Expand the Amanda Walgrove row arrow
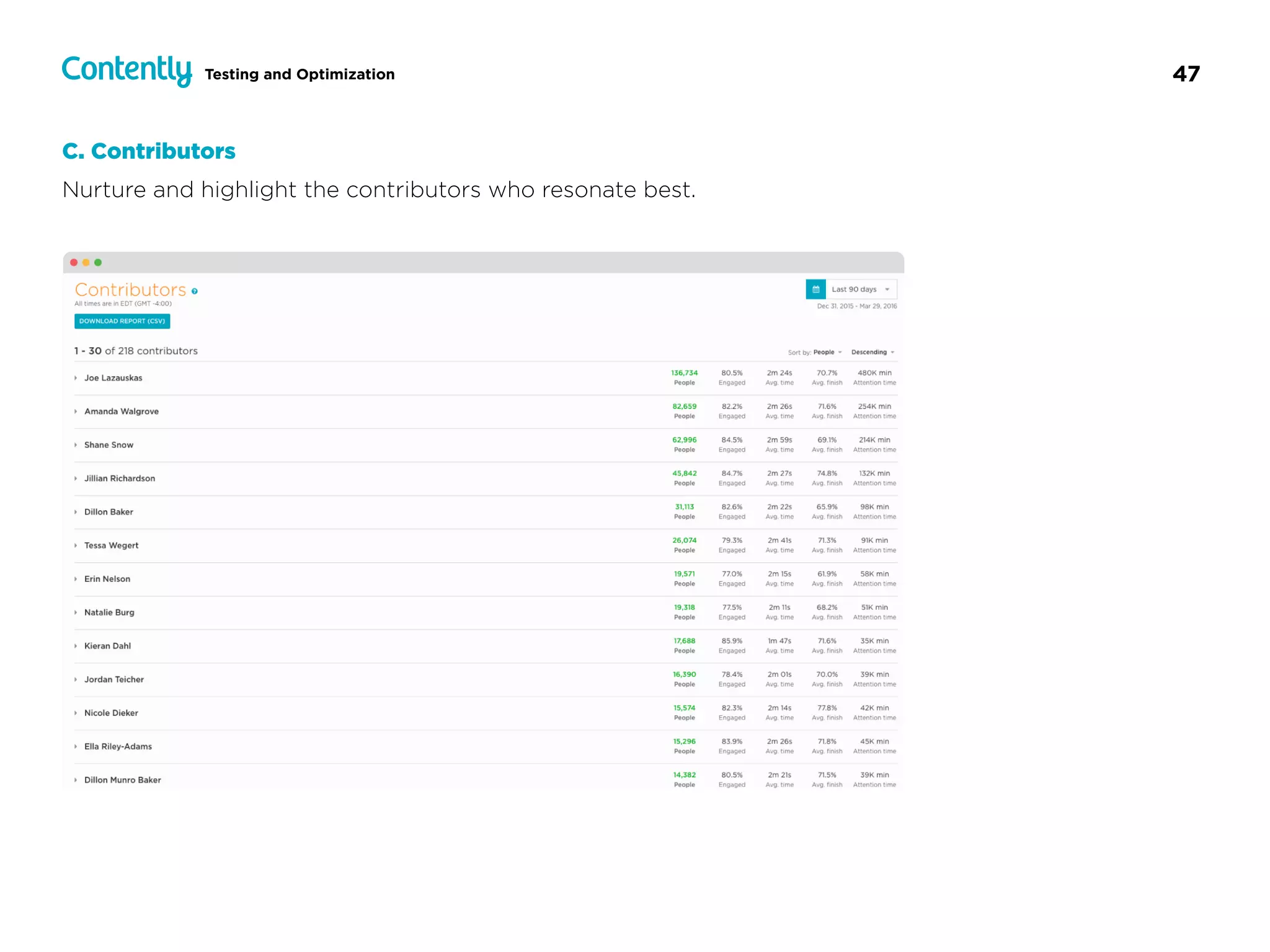Image resolution: width=1270 pixels, height=952 pixels. [76, 412]
